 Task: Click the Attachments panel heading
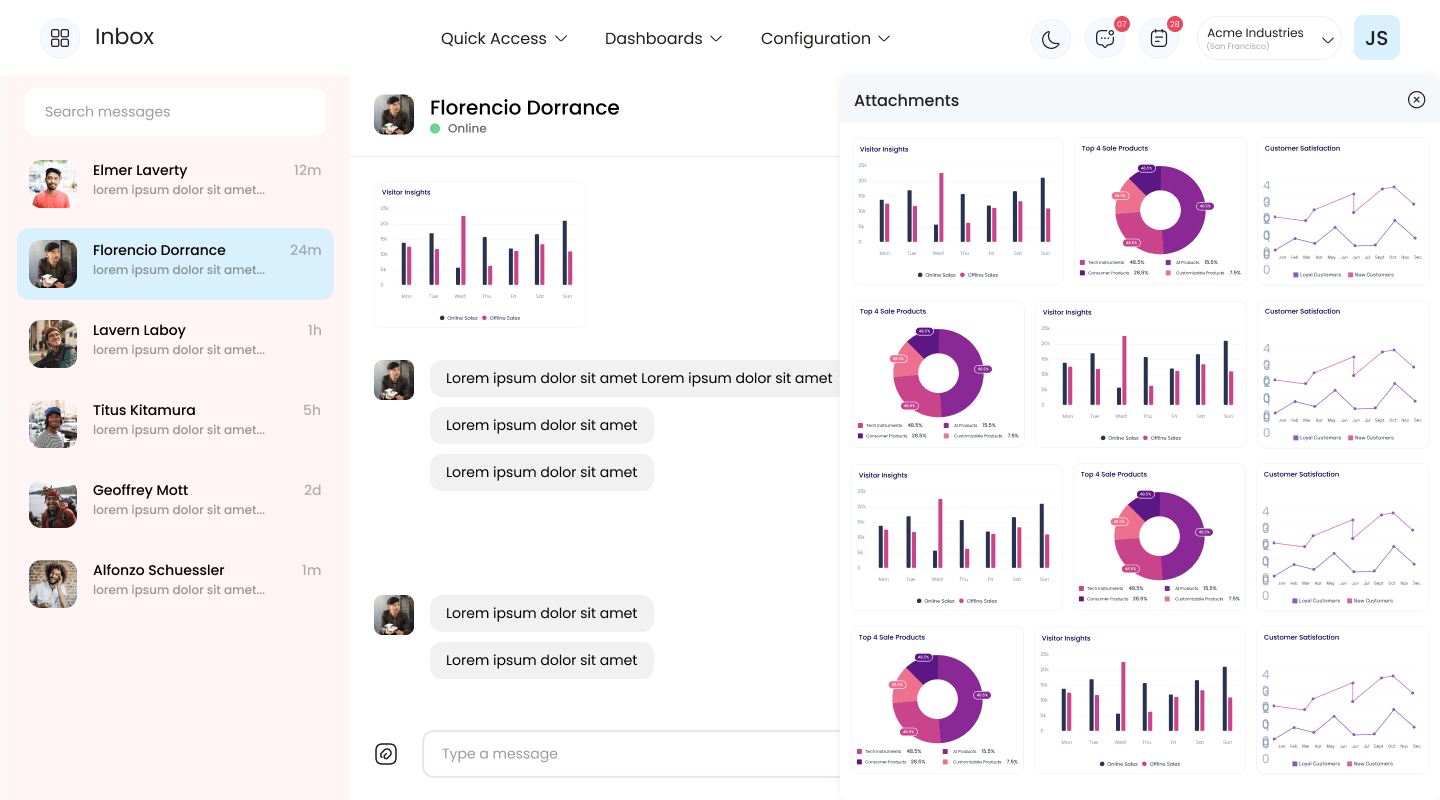tap(906, 100)
